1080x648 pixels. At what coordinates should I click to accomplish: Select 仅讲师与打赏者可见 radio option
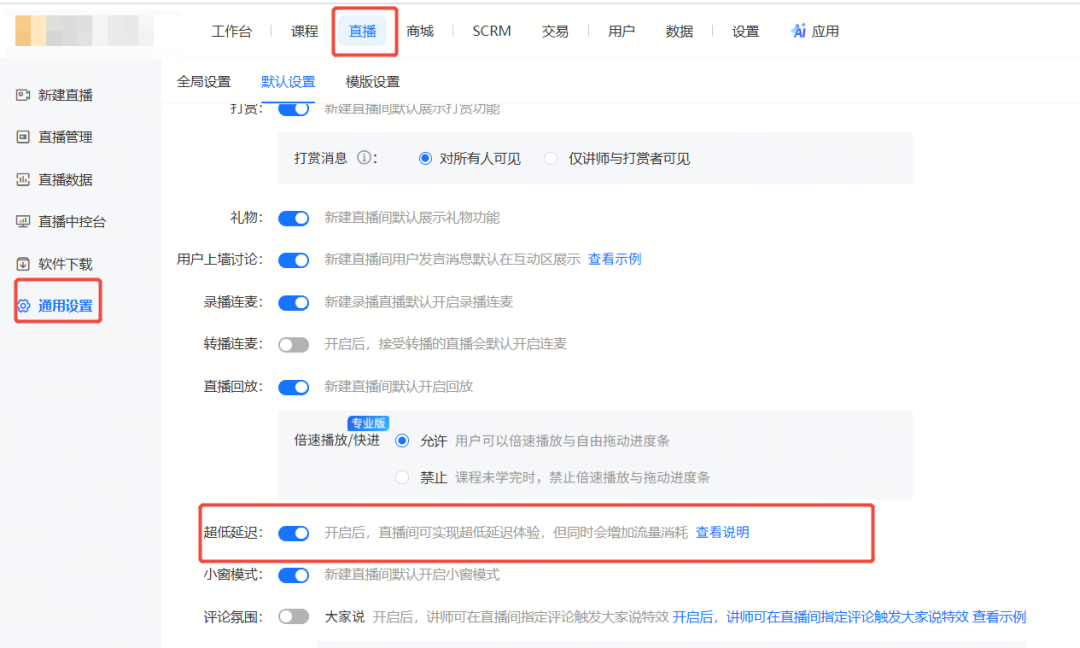coord(550,158)
